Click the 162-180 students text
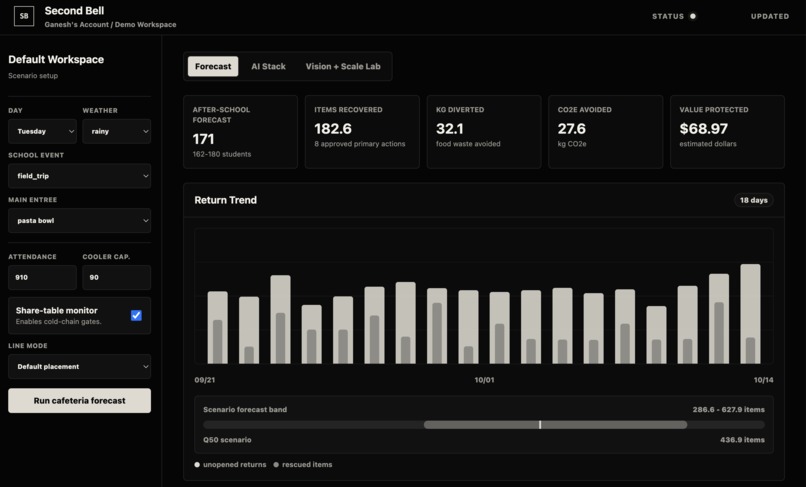 tap(222, 154)
